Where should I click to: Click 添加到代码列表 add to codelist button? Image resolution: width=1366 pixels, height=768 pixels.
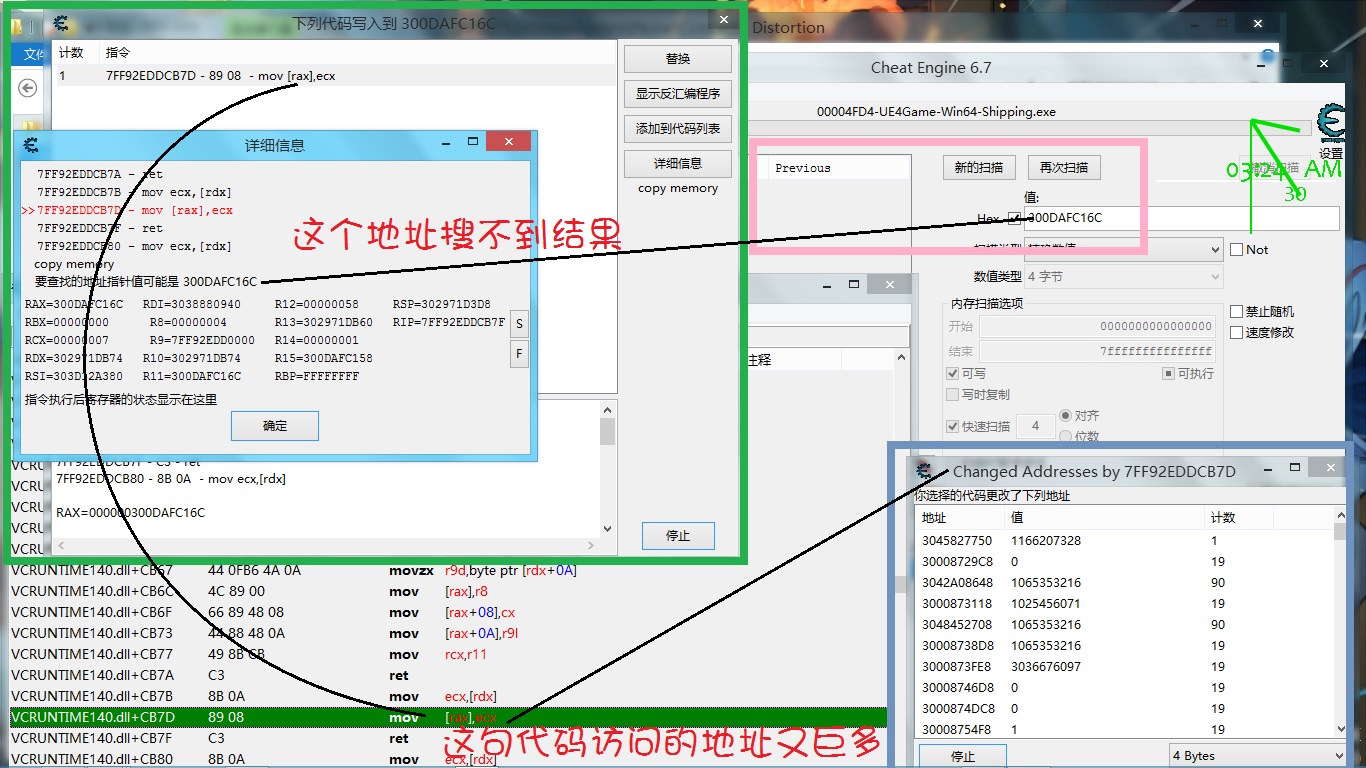click(x=678, y=128)
